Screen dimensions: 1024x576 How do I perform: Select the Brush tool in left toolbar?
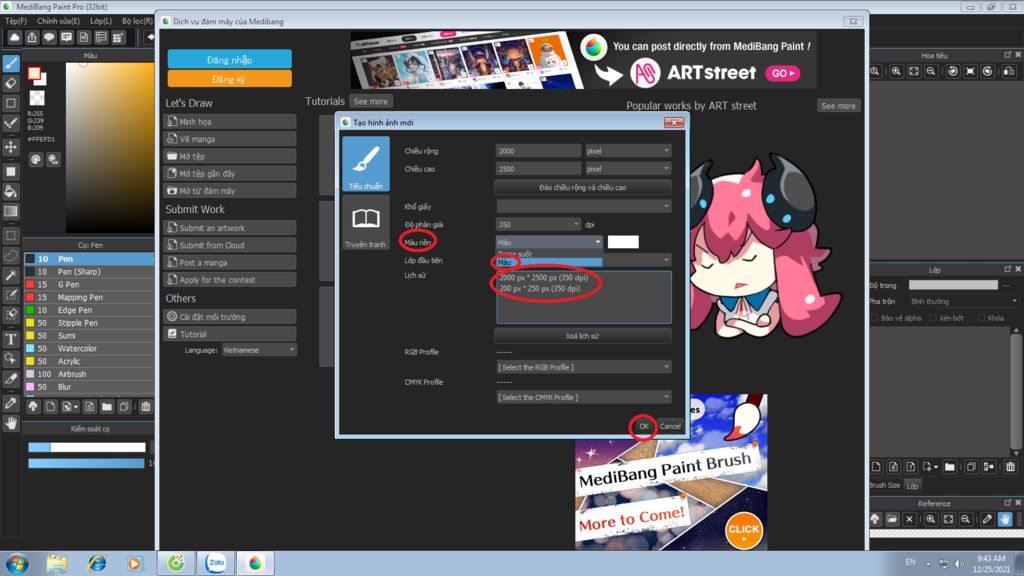[x=11, y=63]
